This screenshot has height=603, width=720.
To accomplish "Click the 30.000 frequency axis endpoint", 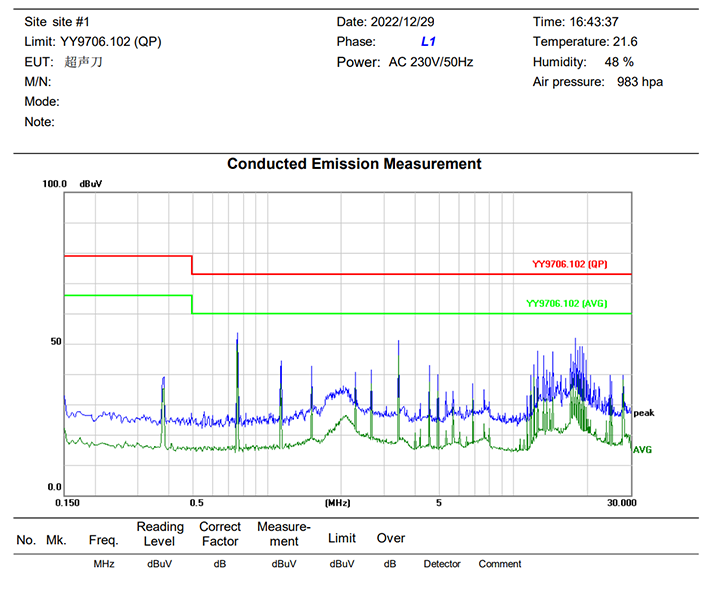I will pyautogui.click(x=621, y=502).
